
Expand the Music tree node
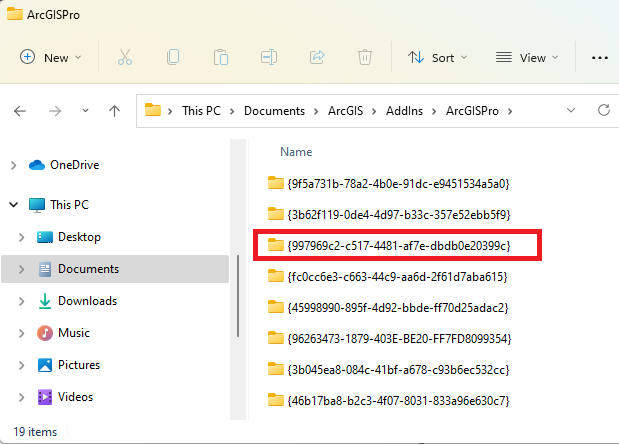21,333
